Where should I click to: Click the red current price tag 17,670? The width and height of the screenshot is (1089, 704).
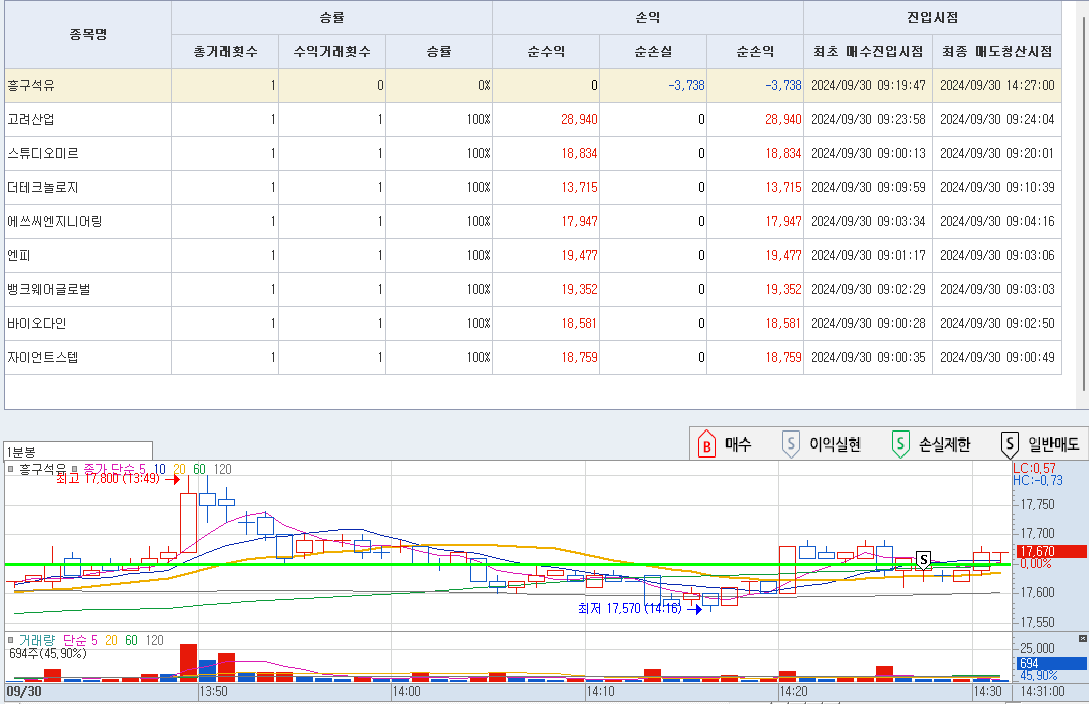click(x=1051, y=551)
